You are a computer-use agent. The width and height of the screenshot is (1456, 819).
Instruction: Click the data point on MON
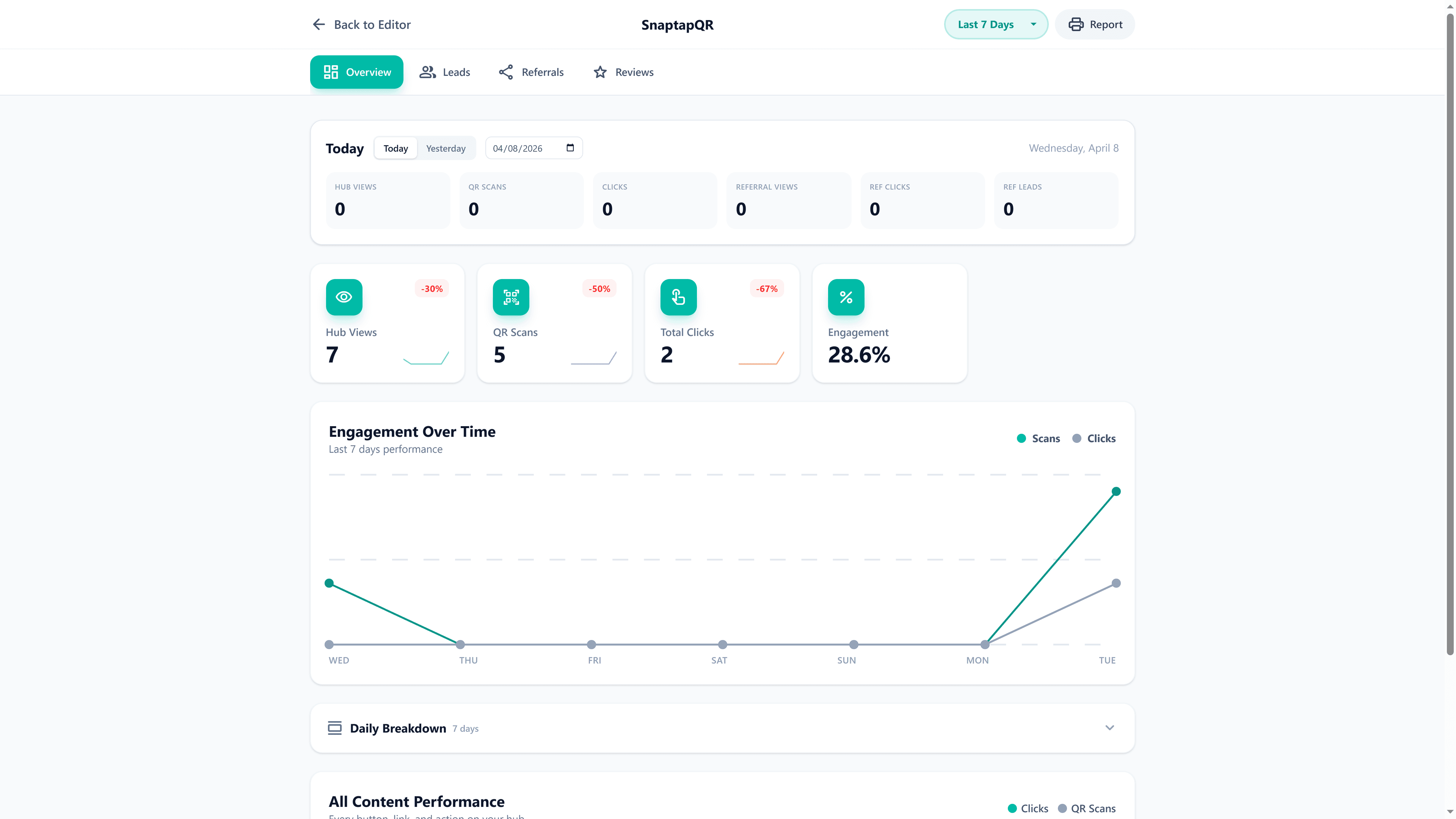tap(985, 644)
